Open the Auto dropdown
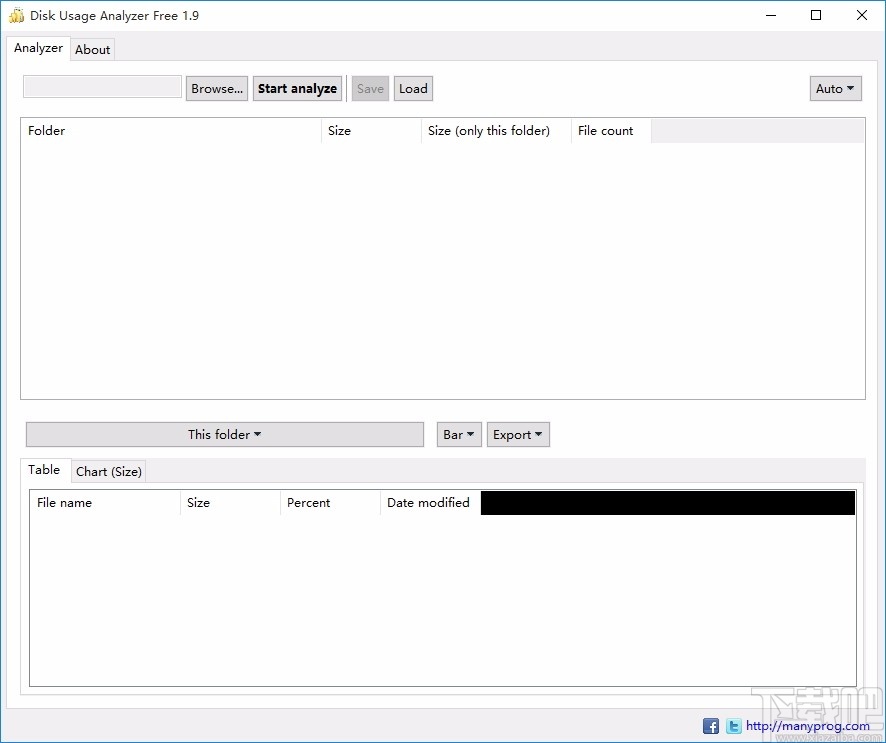Image resolution: width=886 pixels, height=743 pixels. click(835, 88)
